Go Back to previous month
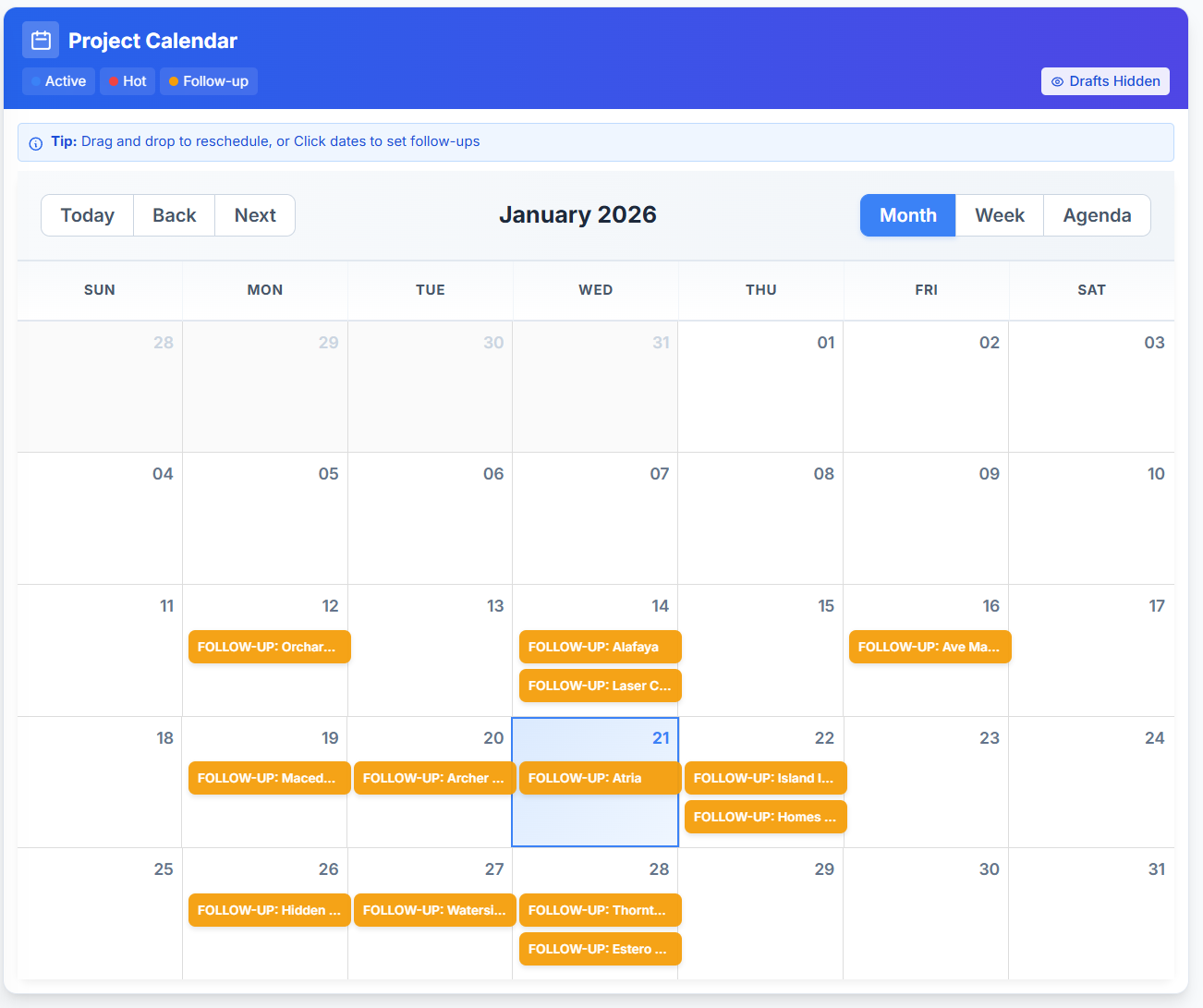 pyautogui.click(x=174, y=215)
